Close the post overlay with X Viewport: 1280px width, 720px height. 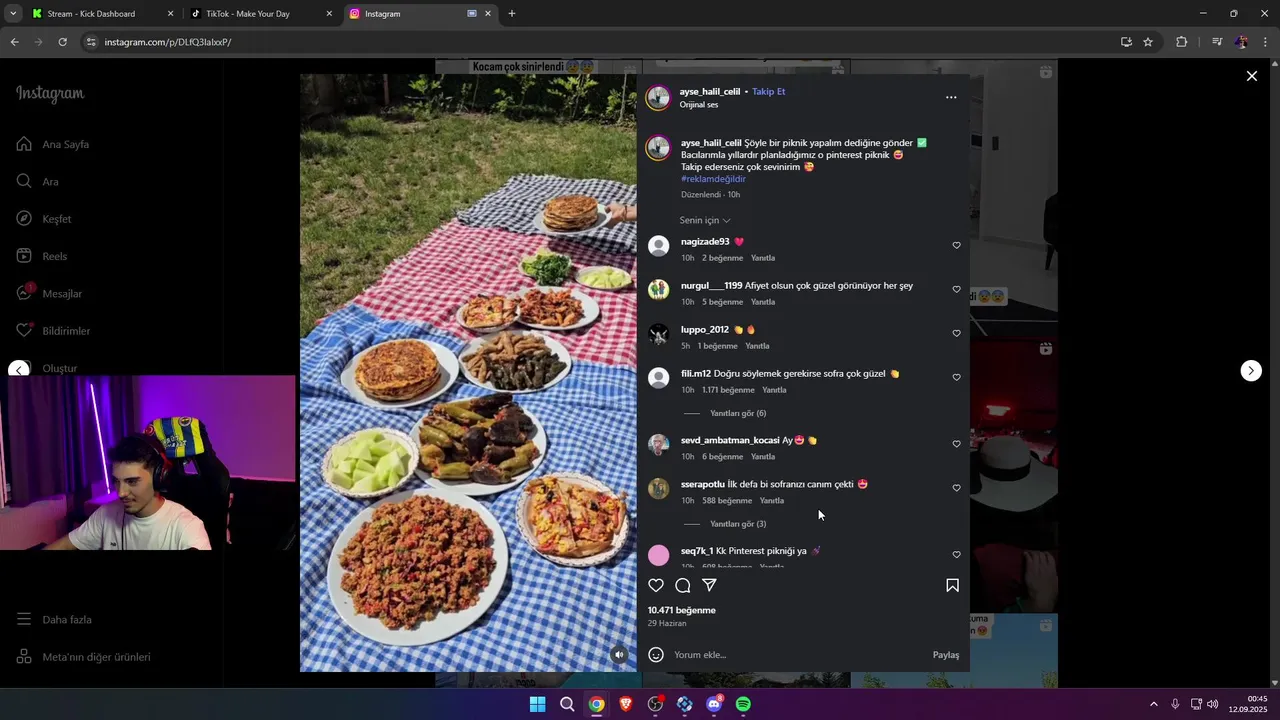tap(1251, 76)
